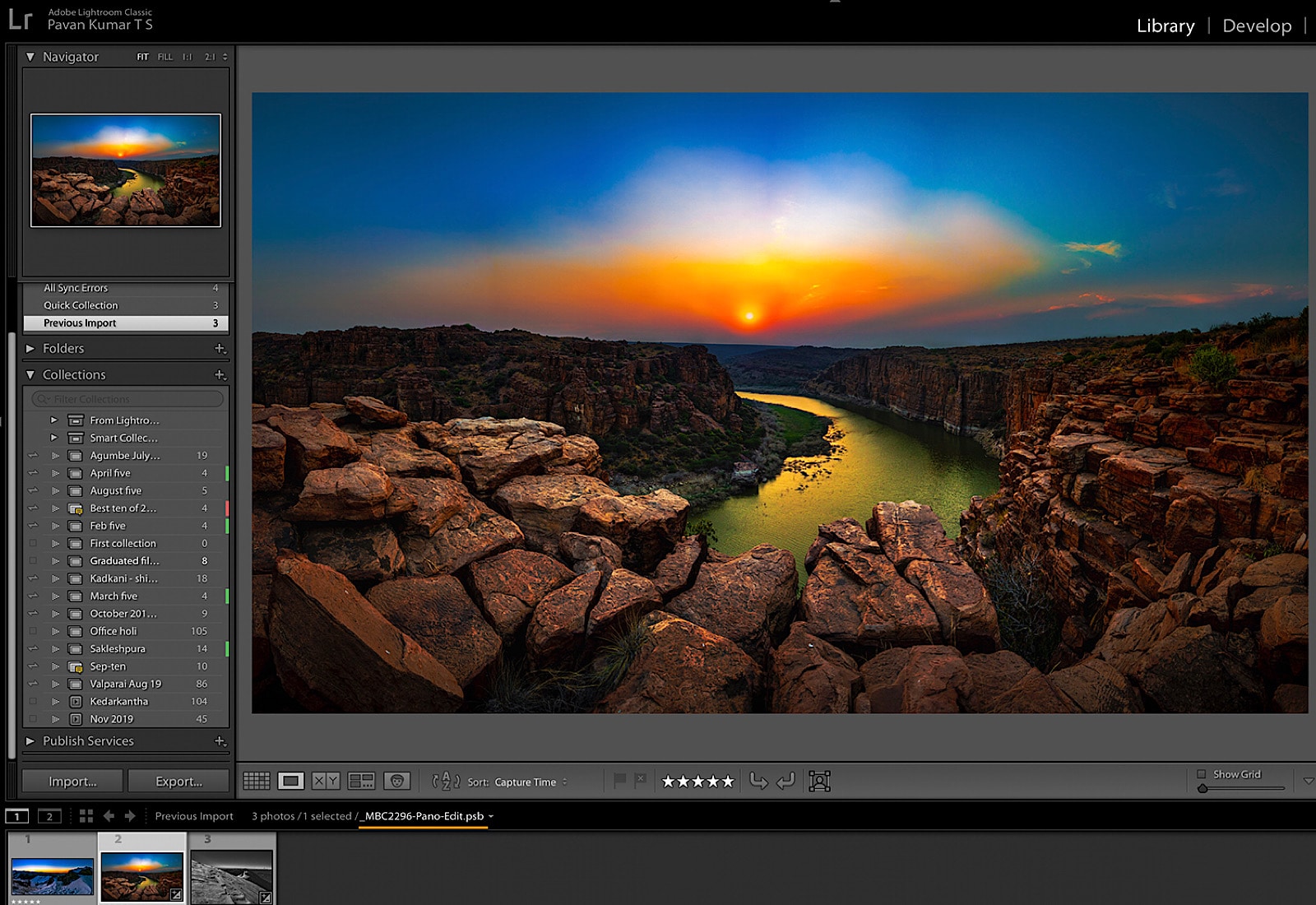Image resolution: width=1316 pixels, height=905 pixels.
Task: Toggle sync for Kedarkantha collection
Action: point(33,702)
